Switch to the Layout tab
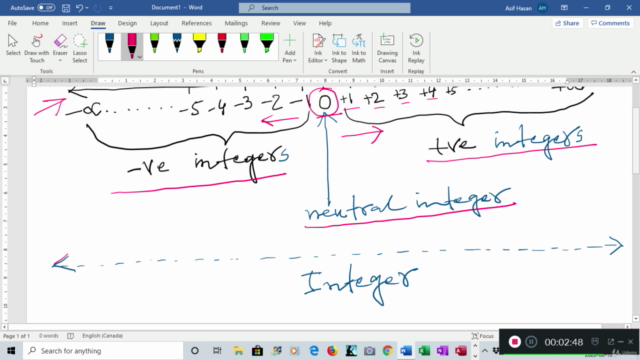The width and height of the screenshot is (640, 360). pyautogui.click(x=159, y=23)
